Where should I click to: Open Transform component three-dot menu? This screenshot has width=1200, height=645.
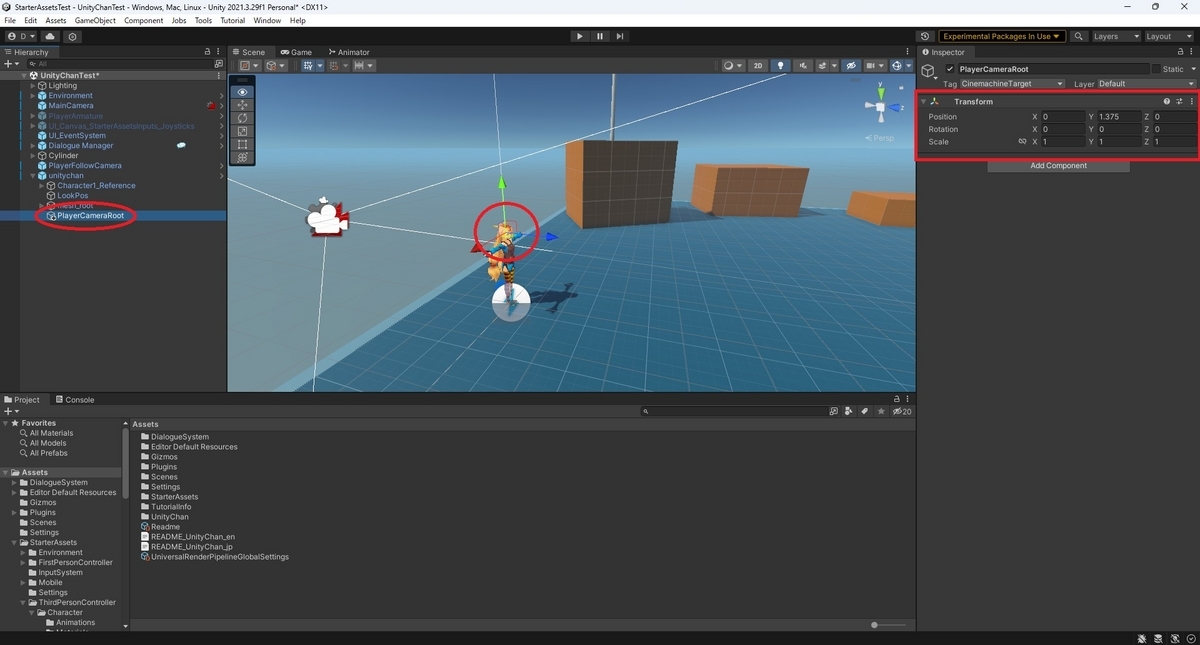1191,102
